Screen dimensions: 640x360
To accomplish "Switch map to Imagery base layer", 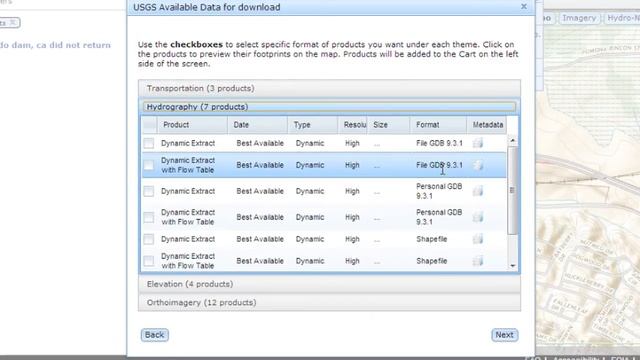I will [579, 18].
